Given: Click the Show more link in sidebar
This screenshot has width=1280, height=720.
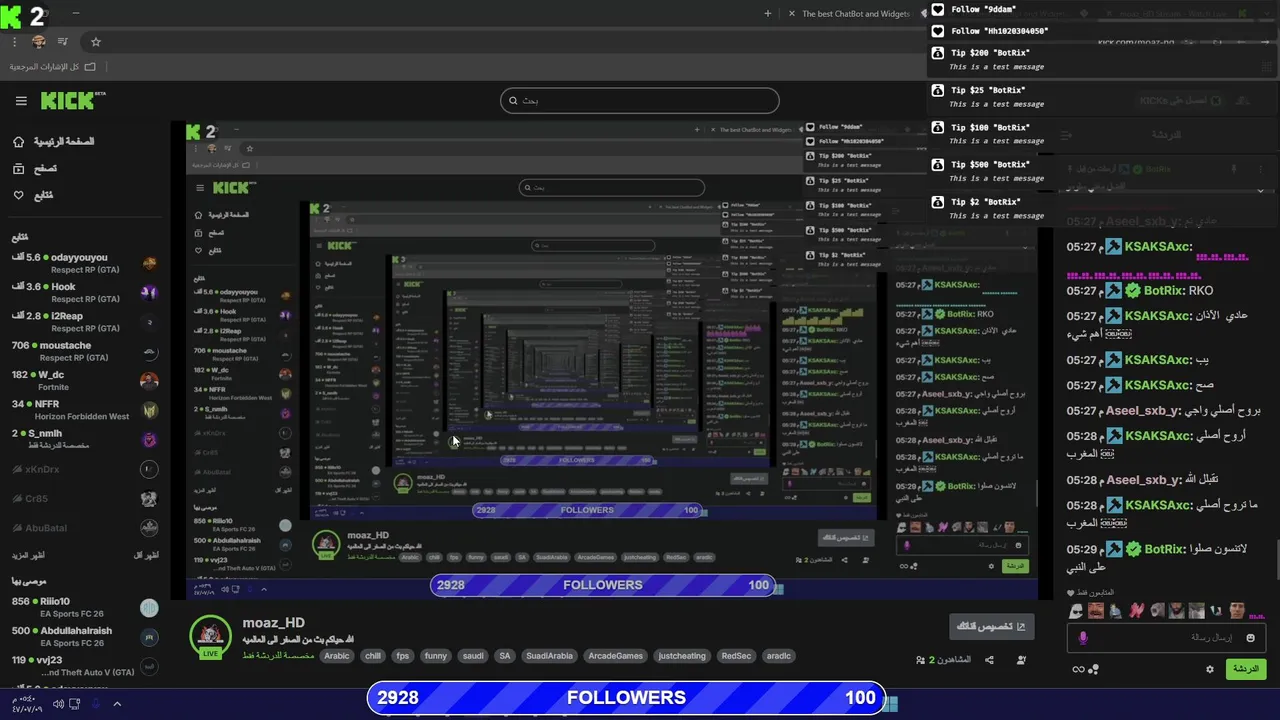Looking at the screenshot, I should [28, 555].
